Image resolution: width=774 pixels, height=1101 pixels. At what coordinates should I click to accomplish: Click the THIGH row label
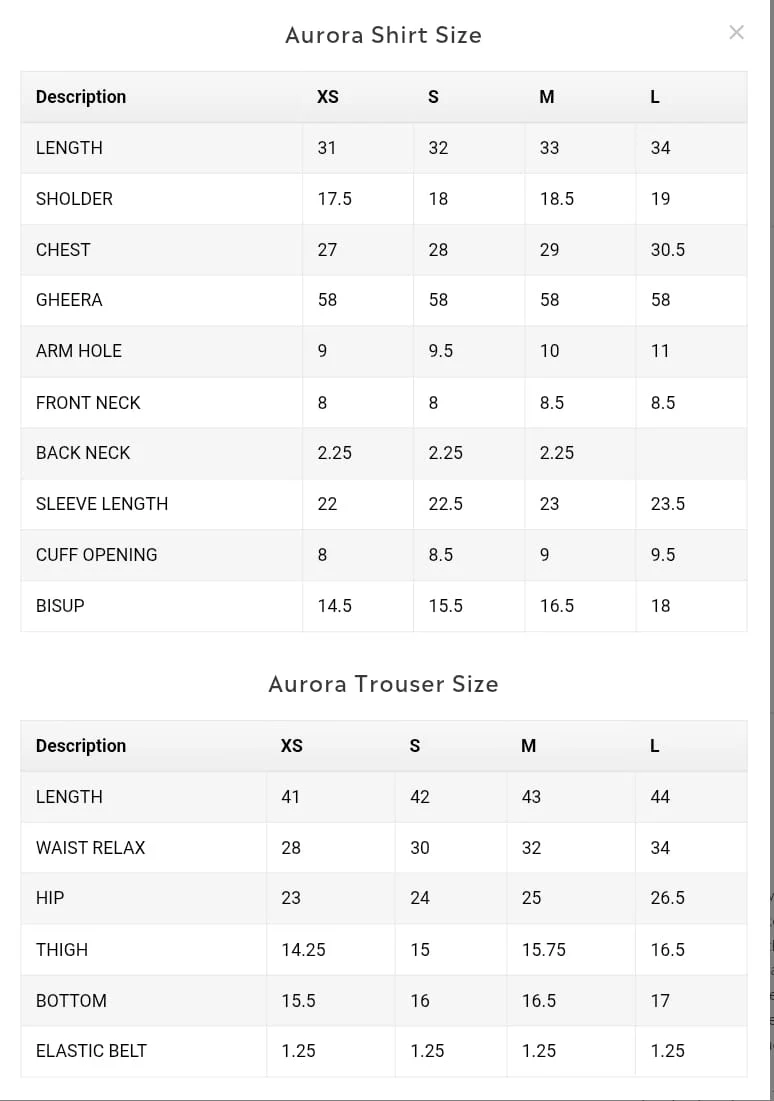(62, 950)
